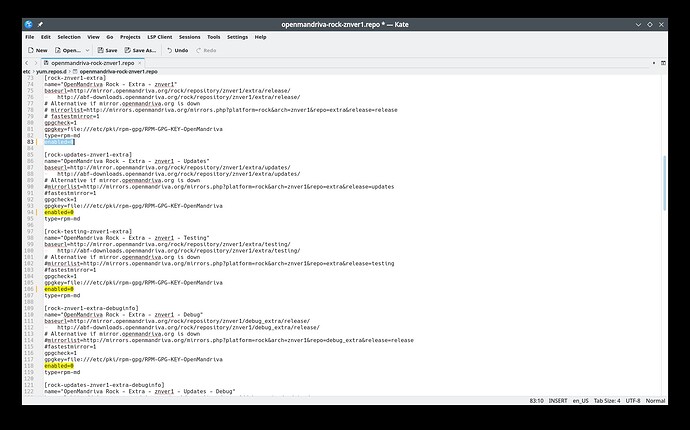The image size is (690, 430).
Task: Open the en_US language selector in status bar
Action: (580, 401)
